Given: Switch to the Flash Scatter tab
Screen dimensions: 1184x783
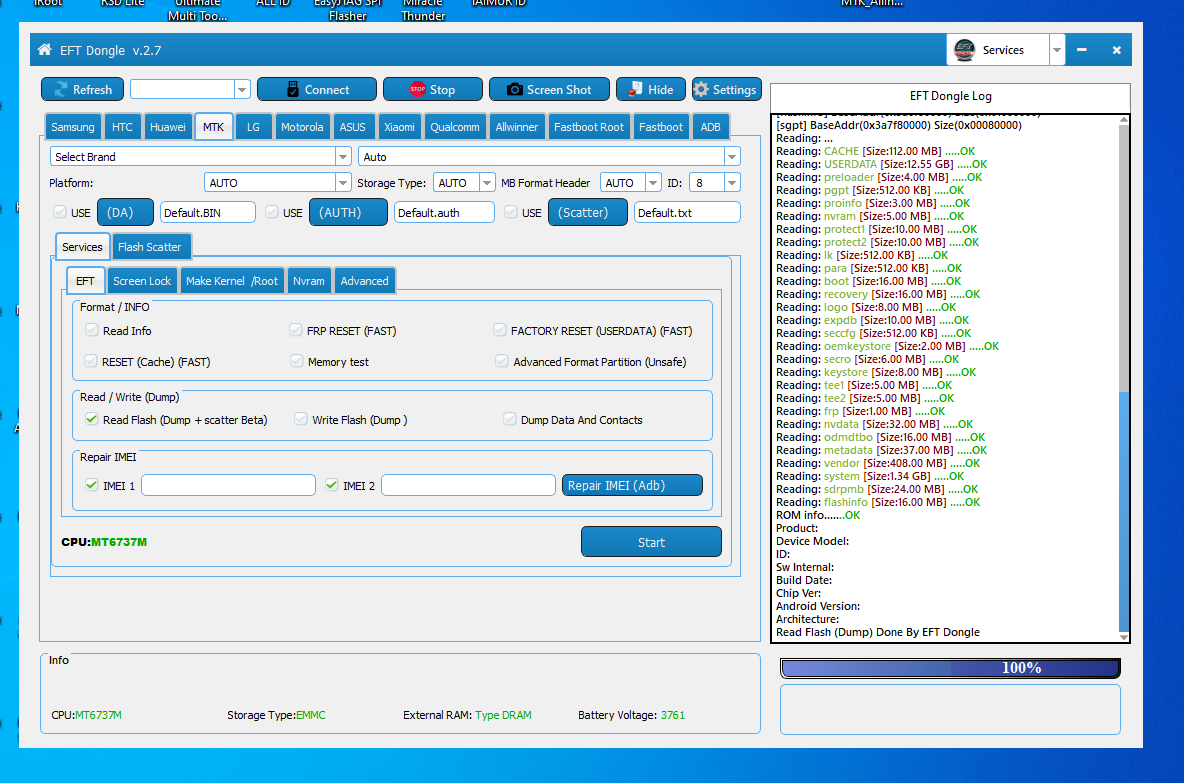Looking at the screenshot, I should 150,247.
